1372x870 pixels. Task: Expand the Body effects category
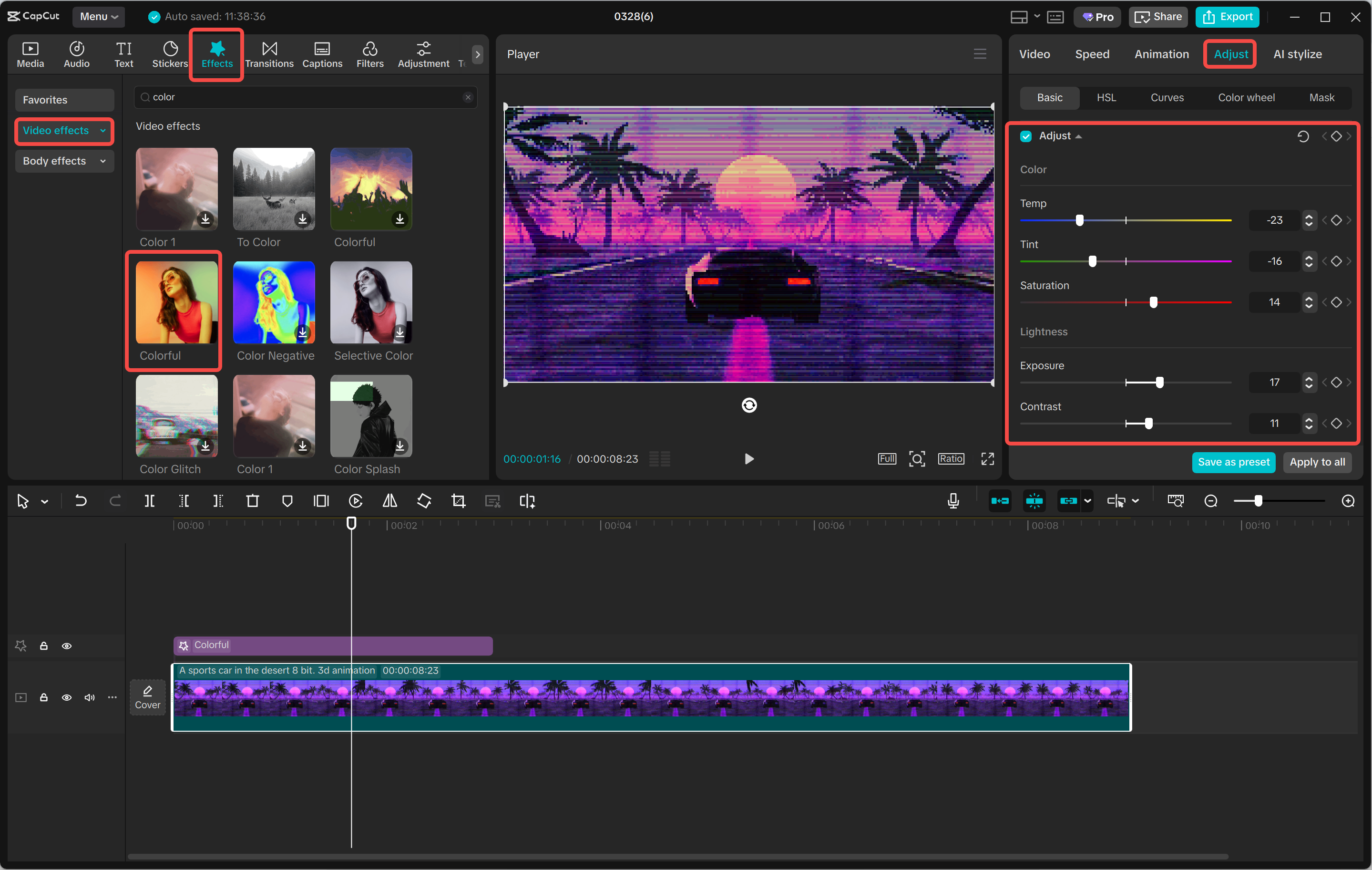pos(64,161)
